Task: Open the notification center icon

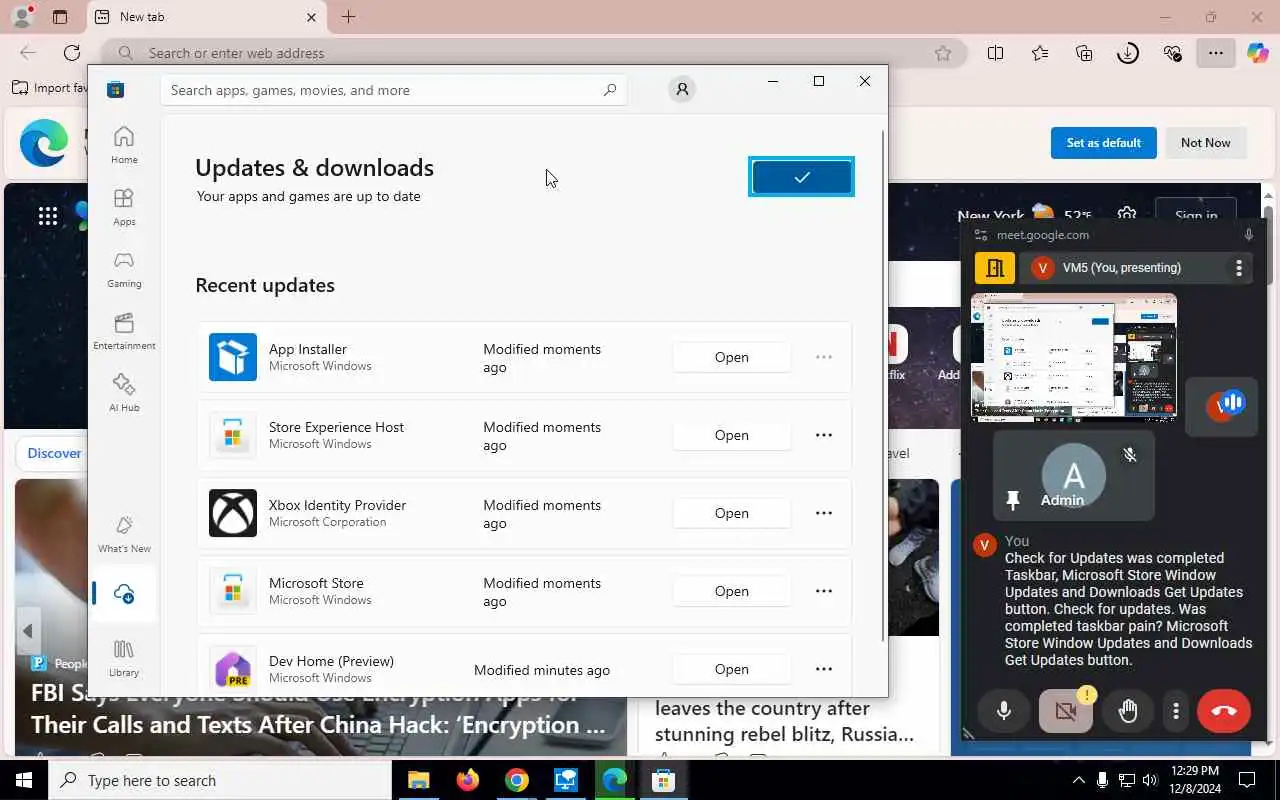Action: (x=1247, y=780)
